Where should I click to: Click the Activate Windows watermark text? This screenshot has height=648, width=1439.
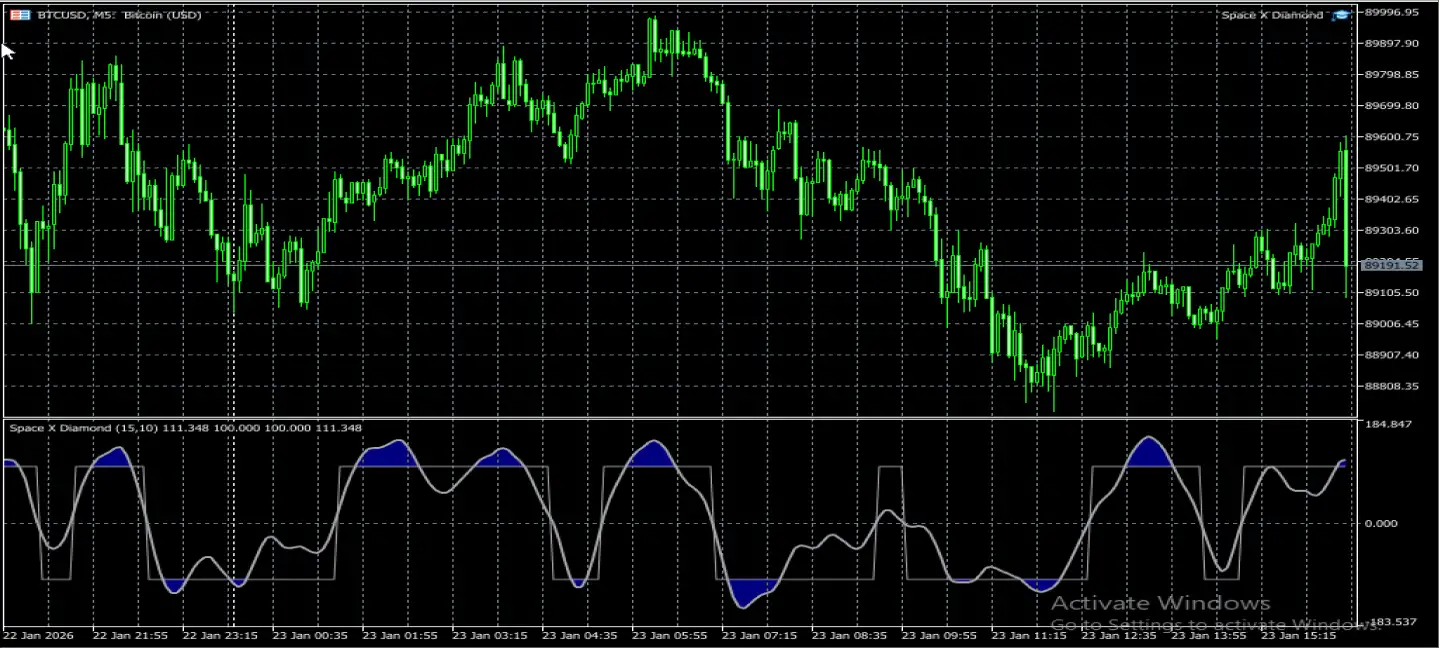tap(1160, 603)
